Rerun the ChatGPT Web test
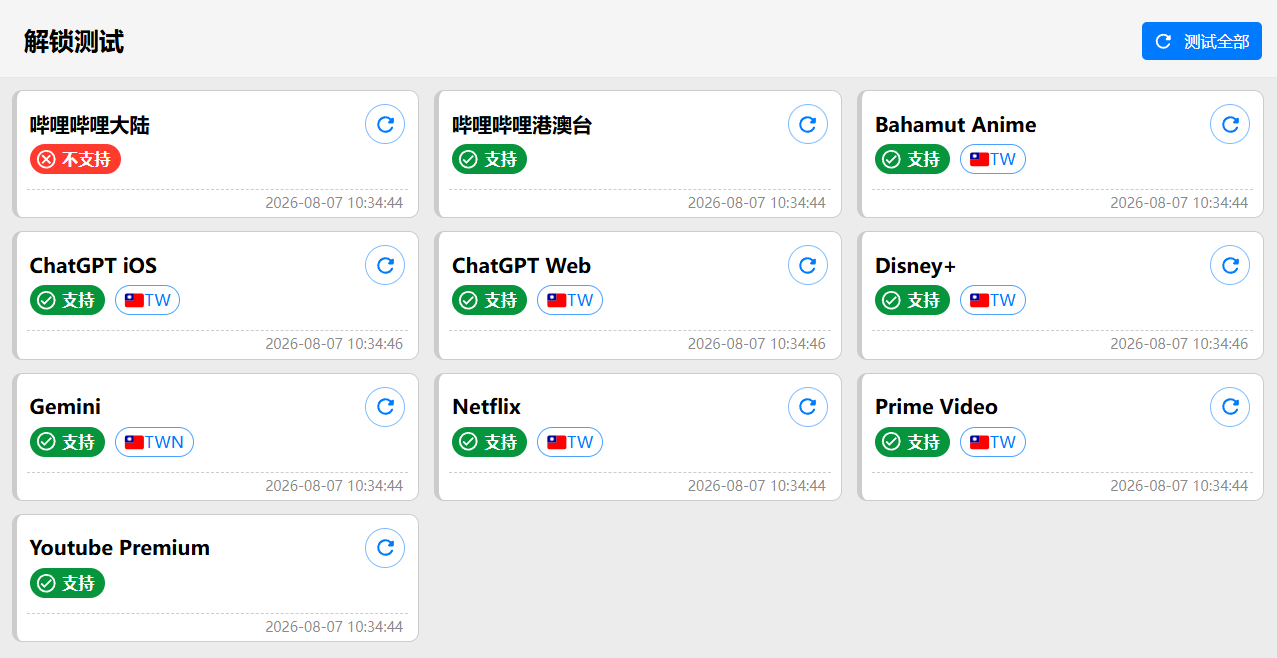This screenshot has height=658, width=1277. tap(808, 265)
